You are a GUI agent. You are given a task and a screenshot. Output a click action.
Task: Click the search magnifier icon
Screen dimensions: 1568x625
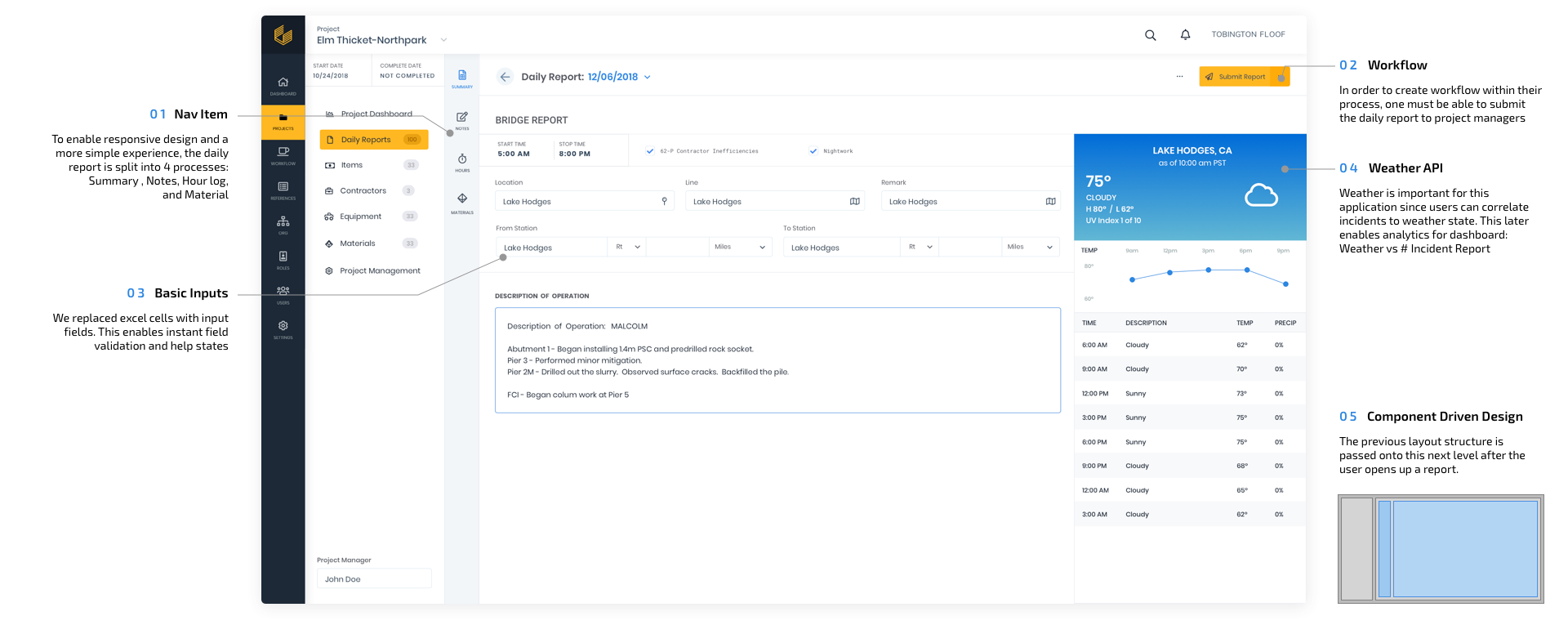[1150, 35]
